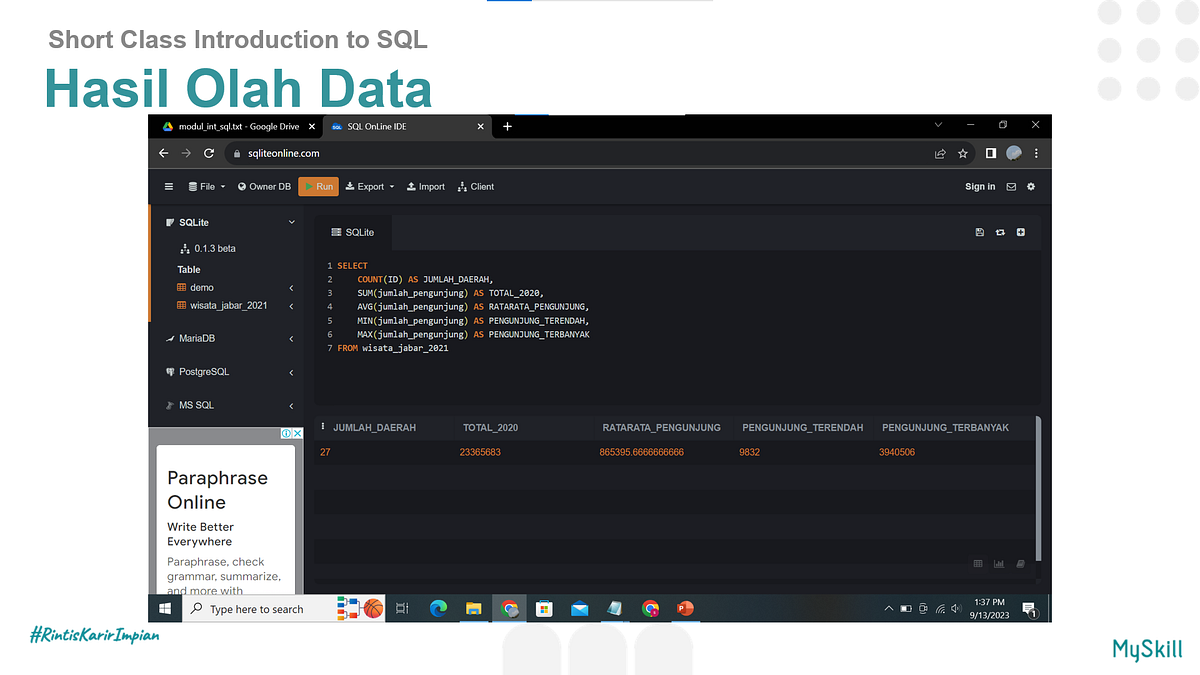Image resolution: width=1200 pixels, height=675 pixels.
Task: Open PowerPoint from the taskbar
Action: 685,608
